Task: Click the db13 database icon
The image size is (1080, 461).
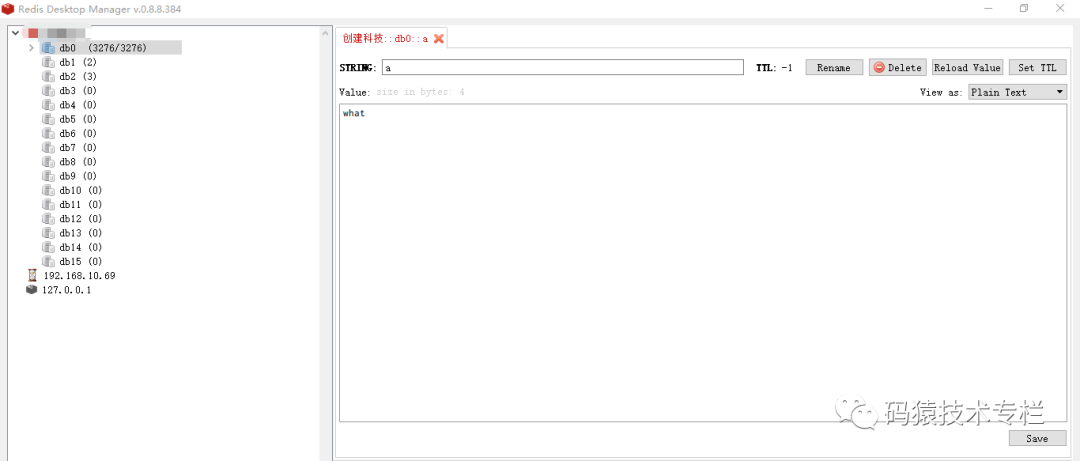Action: click(48, 233)
